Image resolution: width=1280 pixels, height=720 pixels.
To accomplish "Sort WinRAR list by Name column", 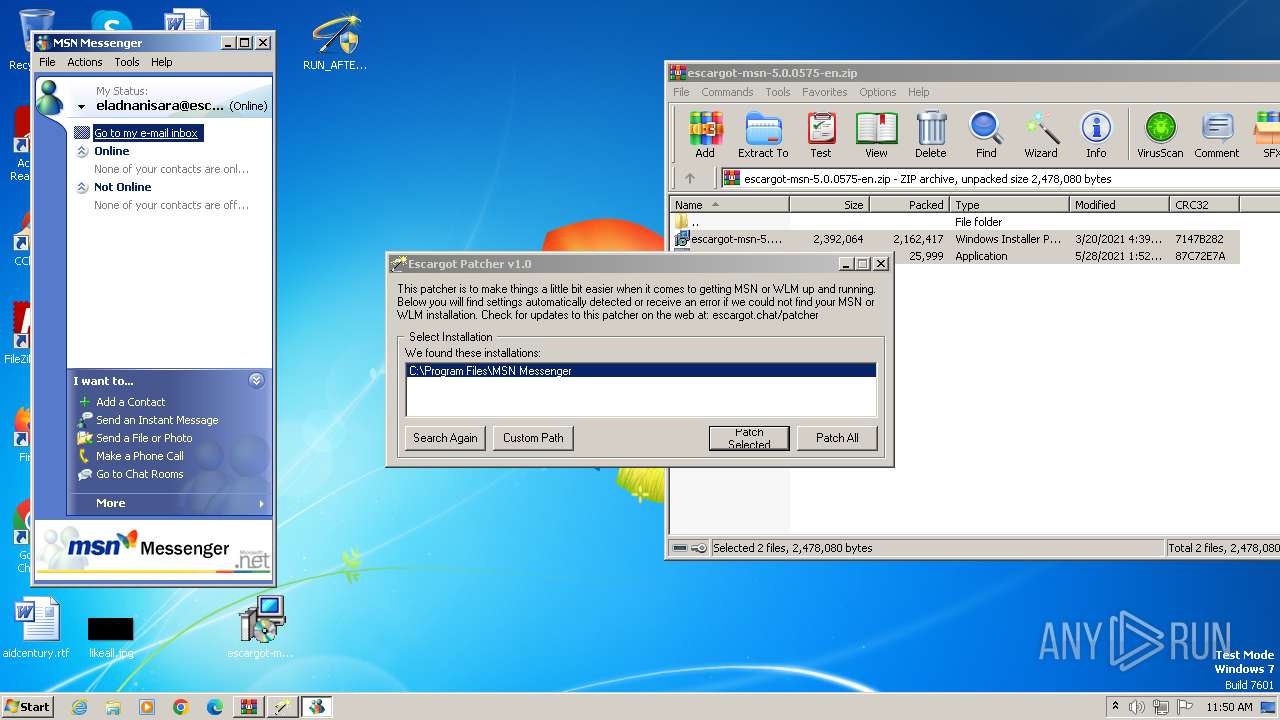I will tap(729, 205).
